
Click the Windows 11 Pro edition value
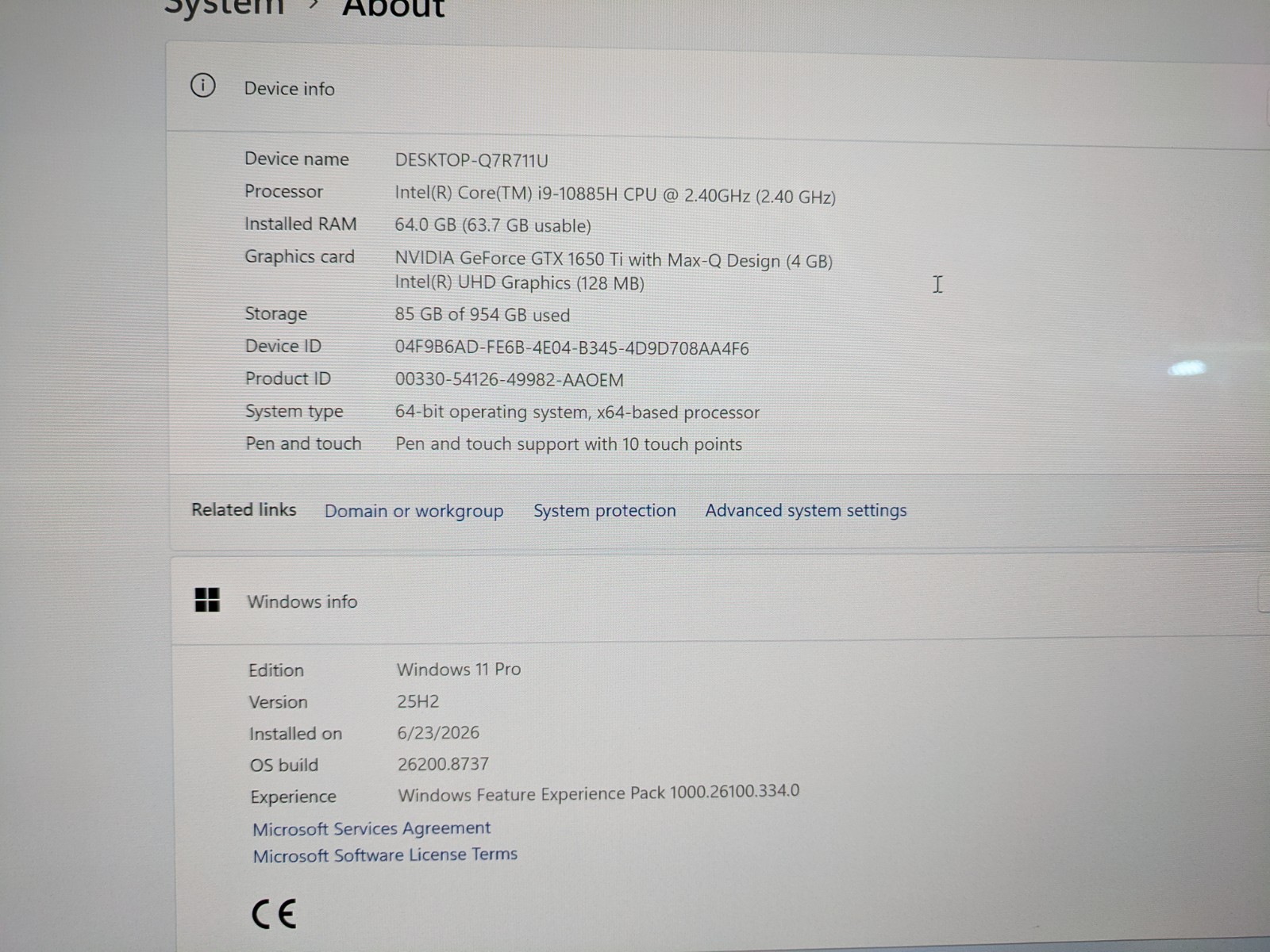point(459,669)
